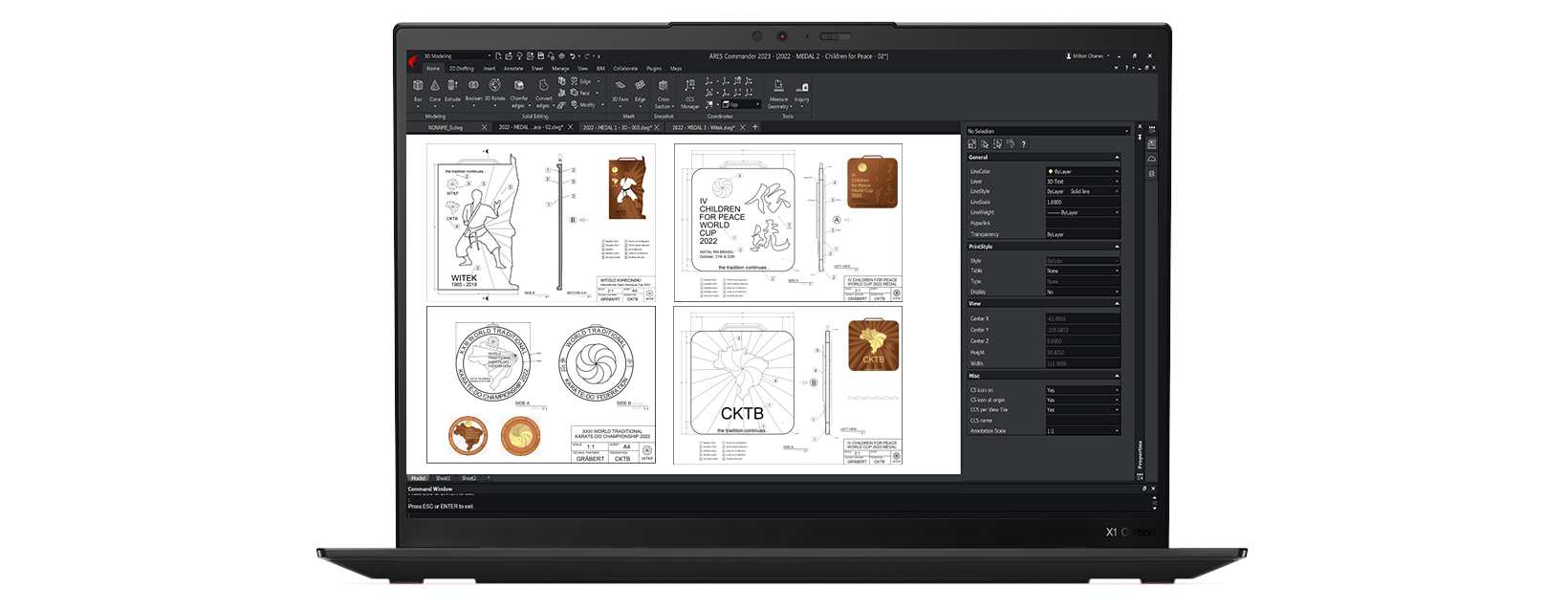1568x608 pixels.
Task: Activate the Edge mesh tool
Action: [640, 91]
